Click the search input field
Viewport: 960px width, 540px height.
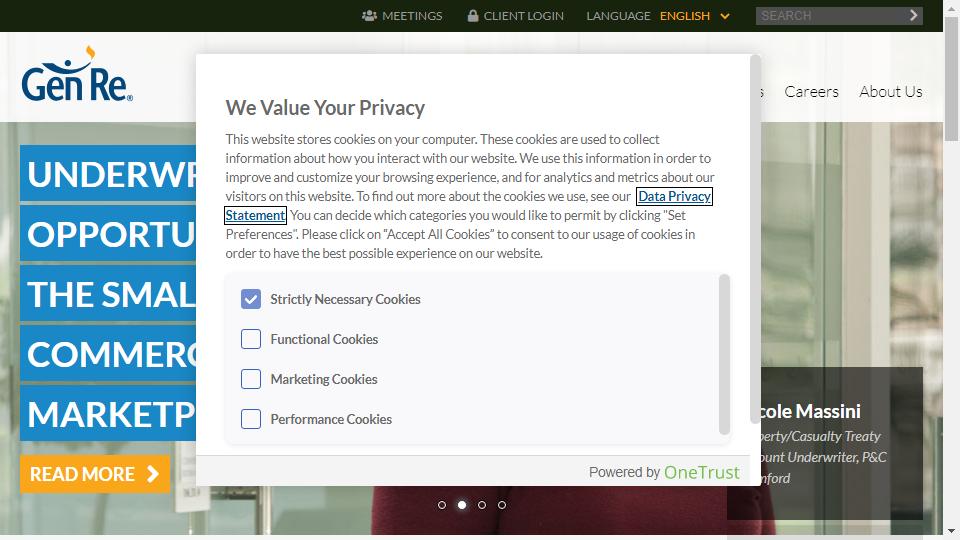830,16
